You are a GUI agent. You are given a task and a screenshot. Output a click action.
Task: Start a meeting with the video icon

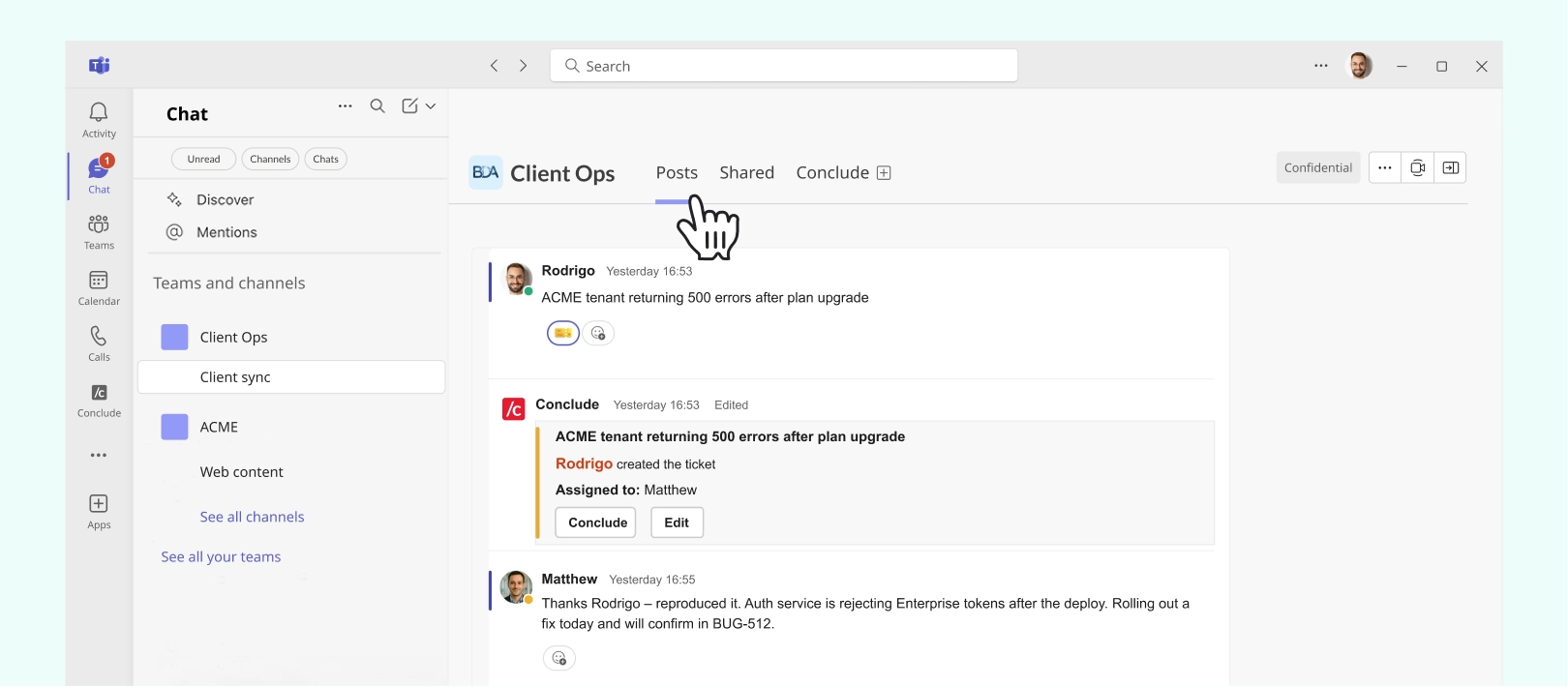click(x=1418, y=167)
